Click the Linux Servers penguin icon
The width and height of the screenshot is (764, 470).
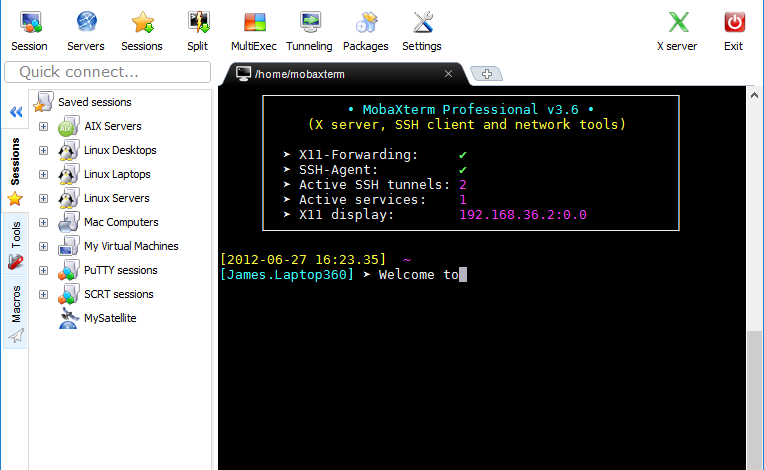click(x=69, y=198)
